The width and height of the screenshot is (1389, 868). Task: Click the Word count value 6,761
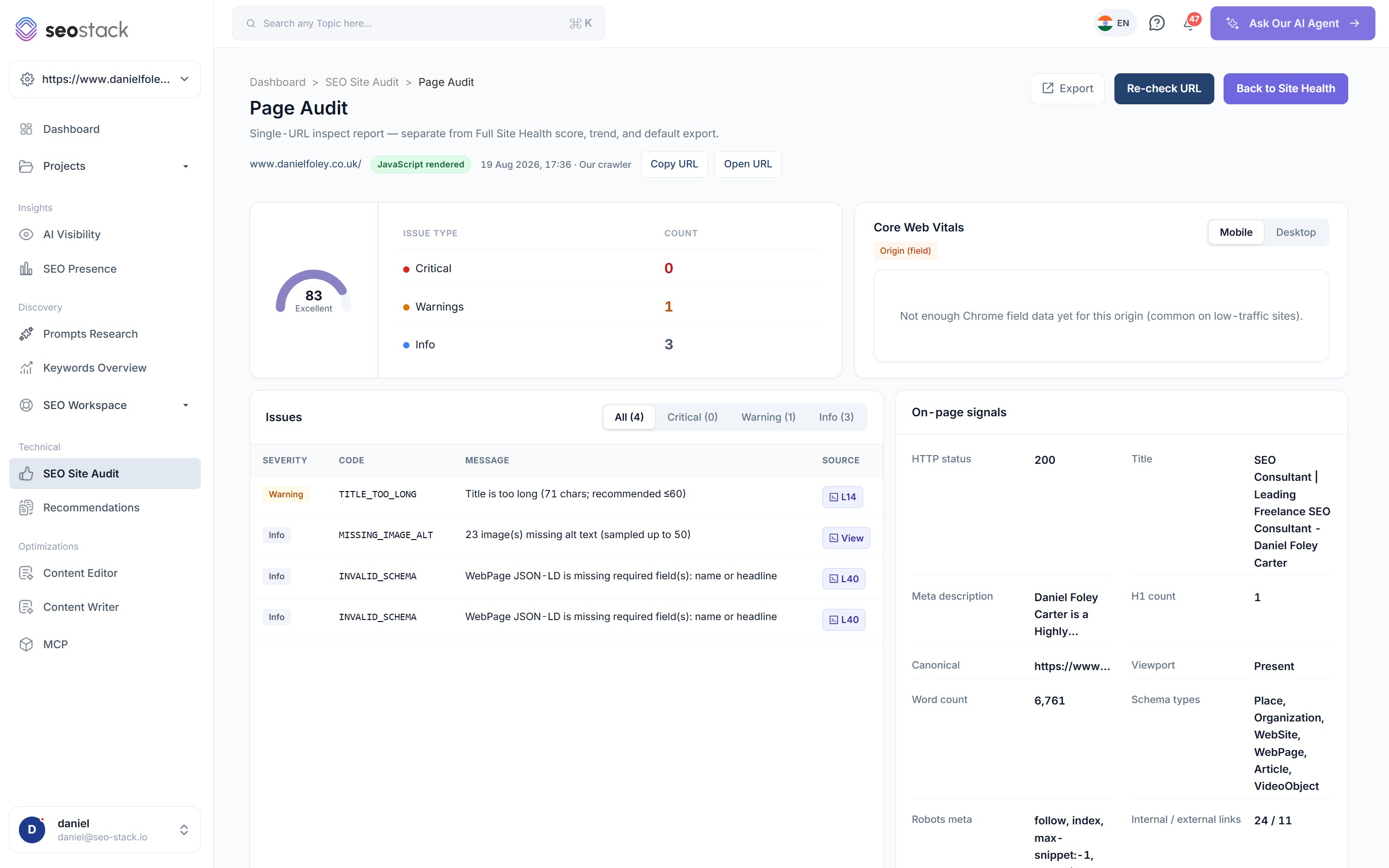(1049, 701)
